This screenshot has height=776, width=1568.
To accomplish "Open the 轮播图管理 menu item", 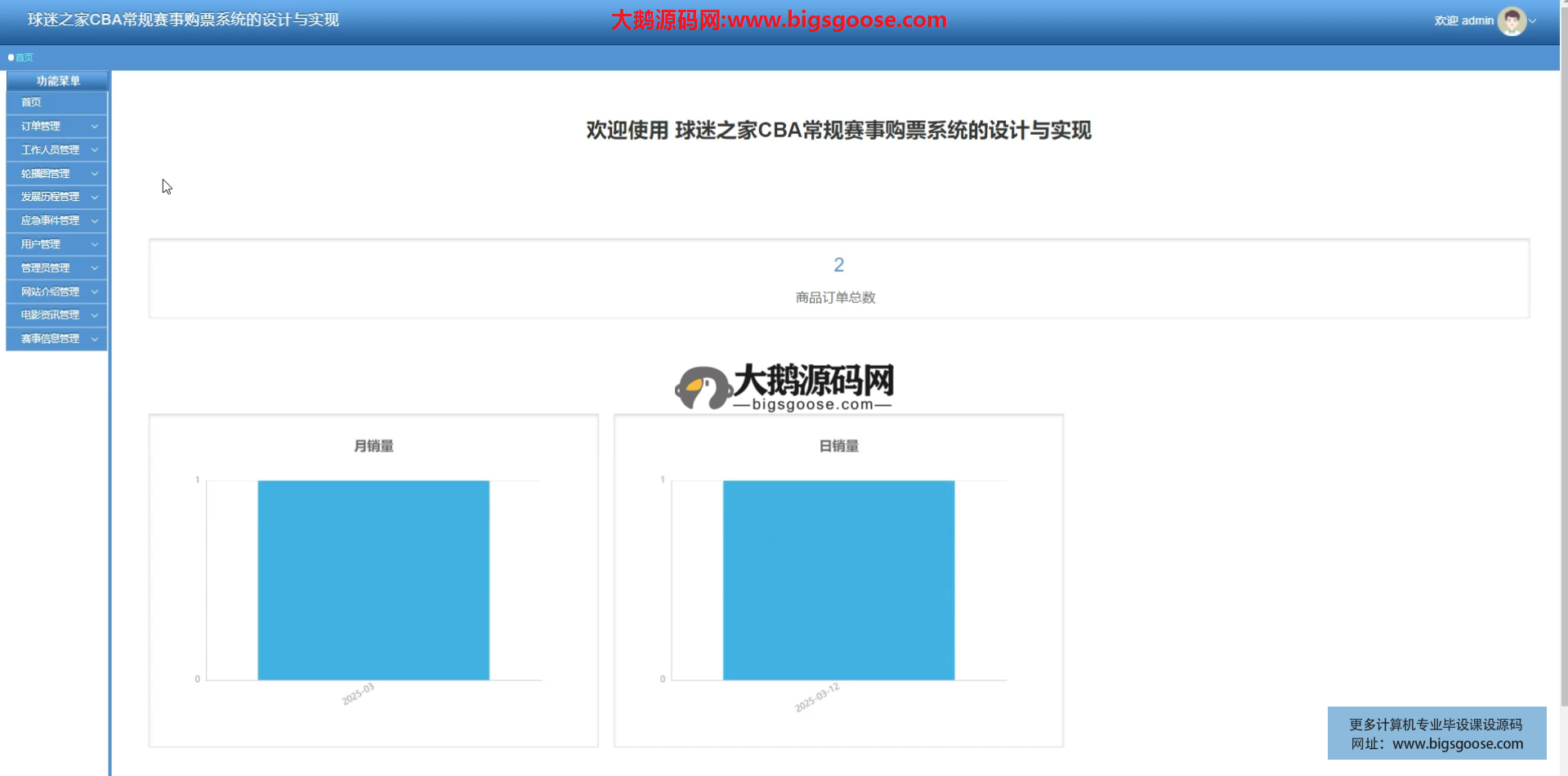I will 46,174.
